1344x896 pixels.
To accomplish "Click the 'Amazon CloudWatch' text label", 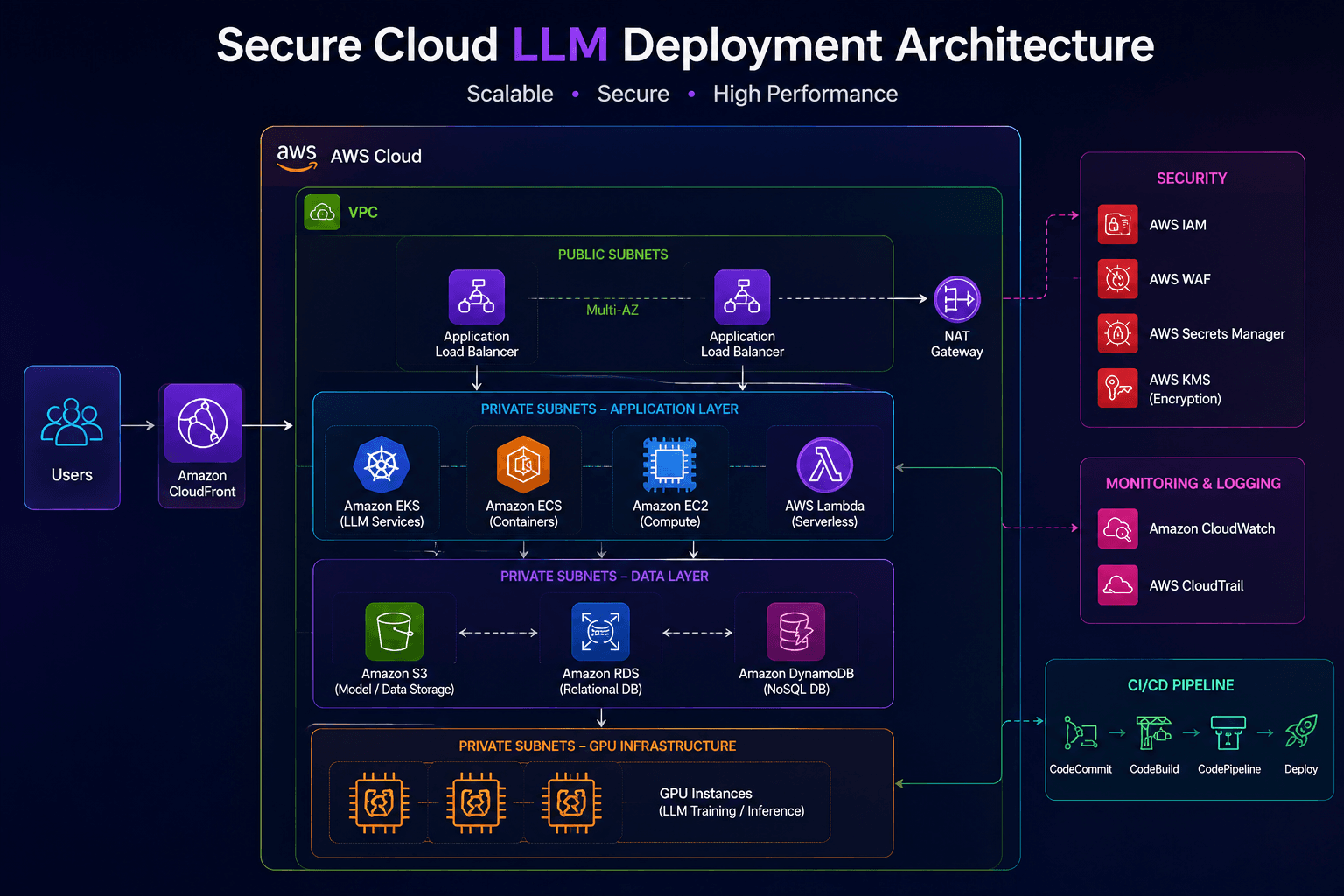I will [1212, 528].
